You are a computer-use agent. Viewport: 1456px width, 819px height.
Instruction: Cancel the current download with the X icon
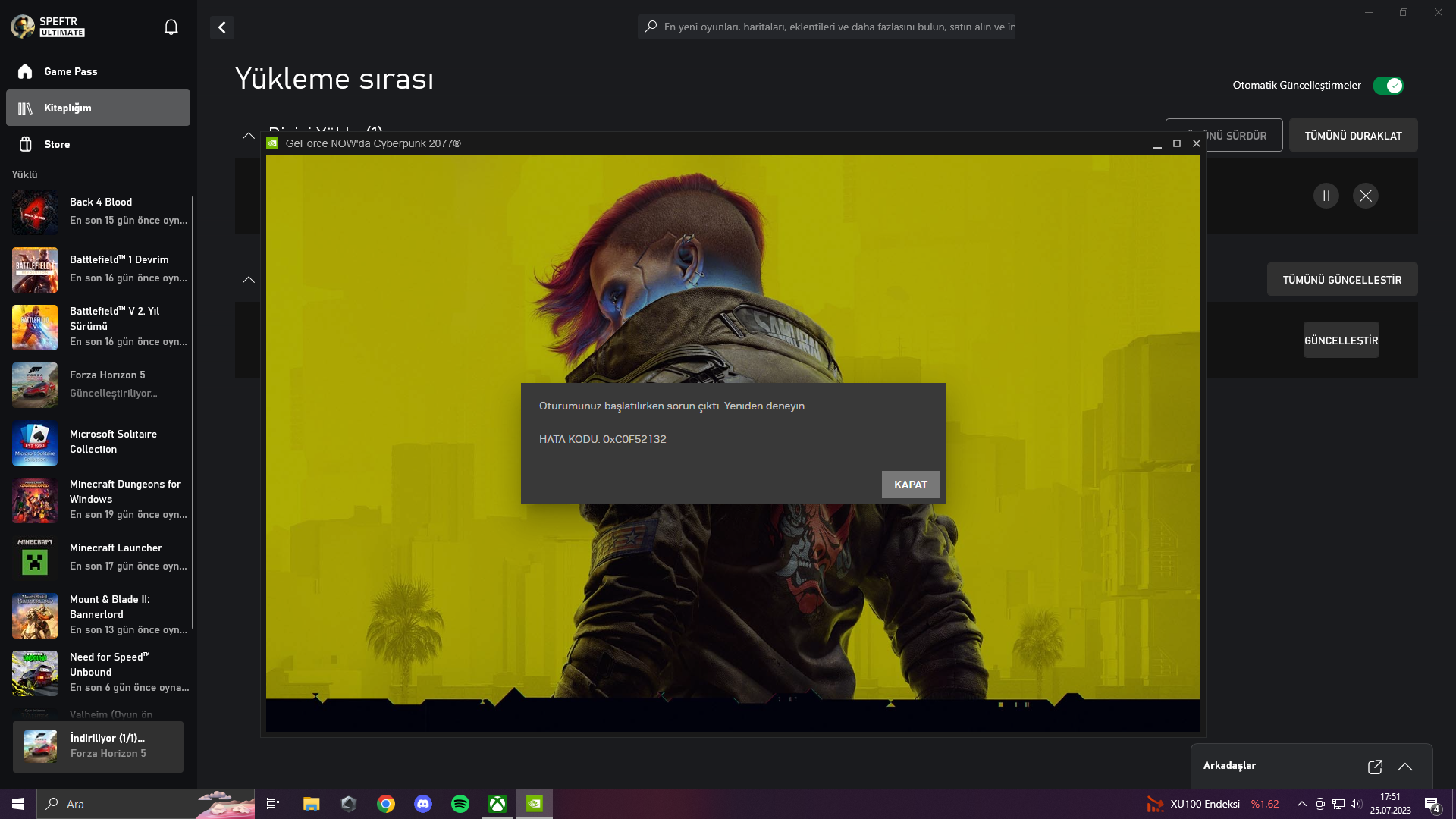pyautogui.click(x=1365, y=196)
